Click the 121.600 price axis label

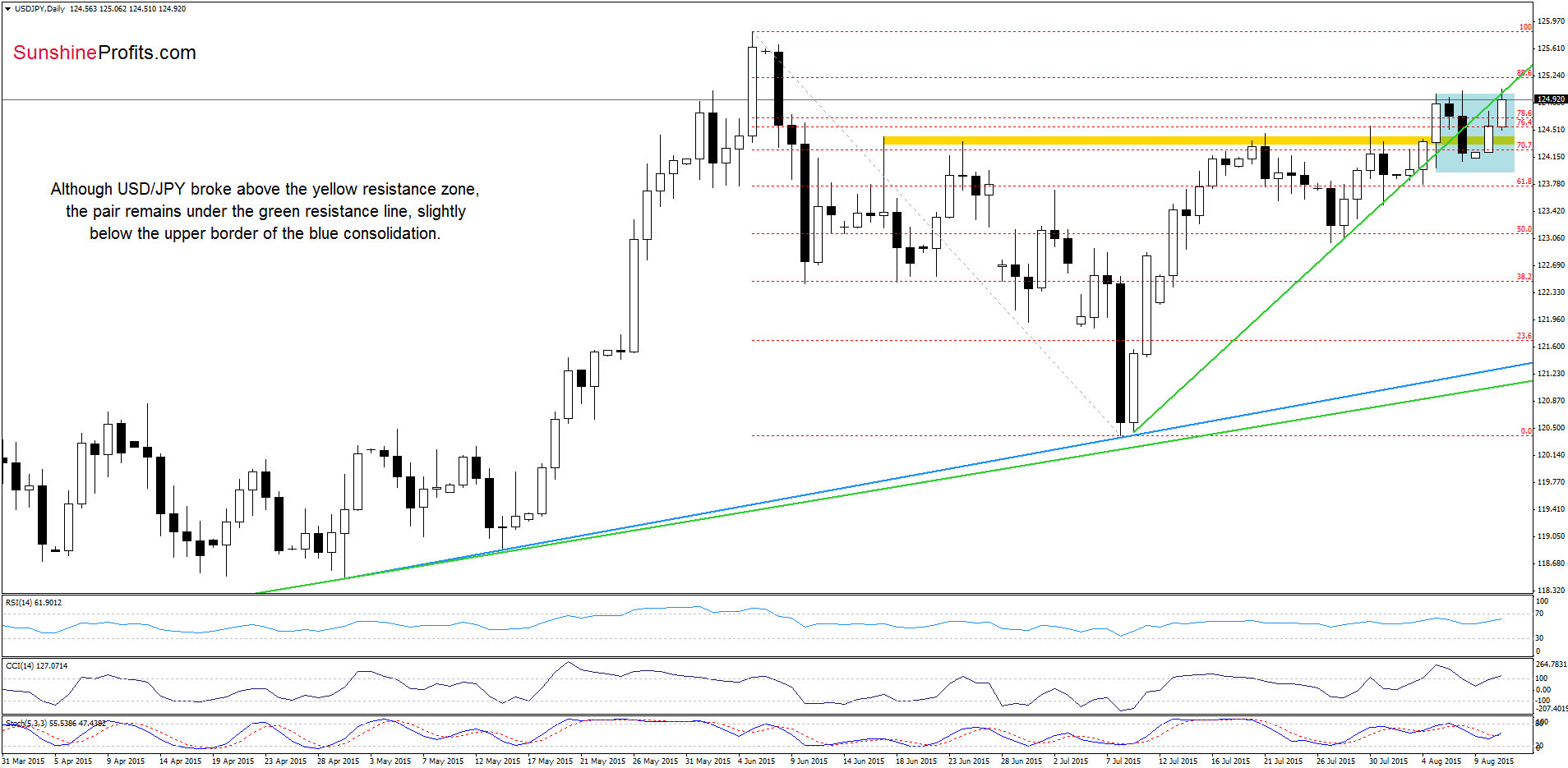tap(1551, 347)
